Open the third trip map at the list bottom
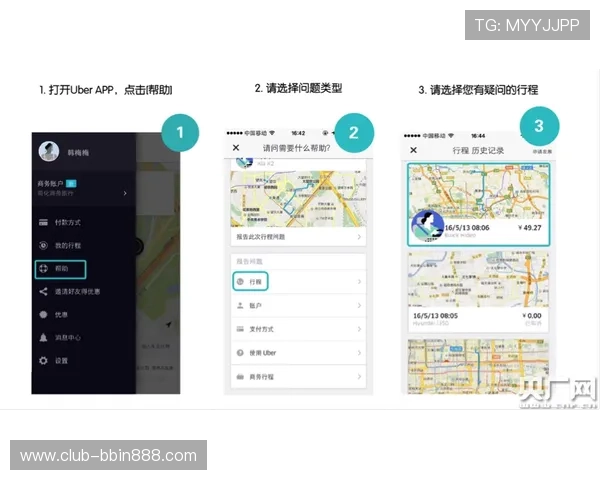The image size is (600, 480). tap(478, 366)
